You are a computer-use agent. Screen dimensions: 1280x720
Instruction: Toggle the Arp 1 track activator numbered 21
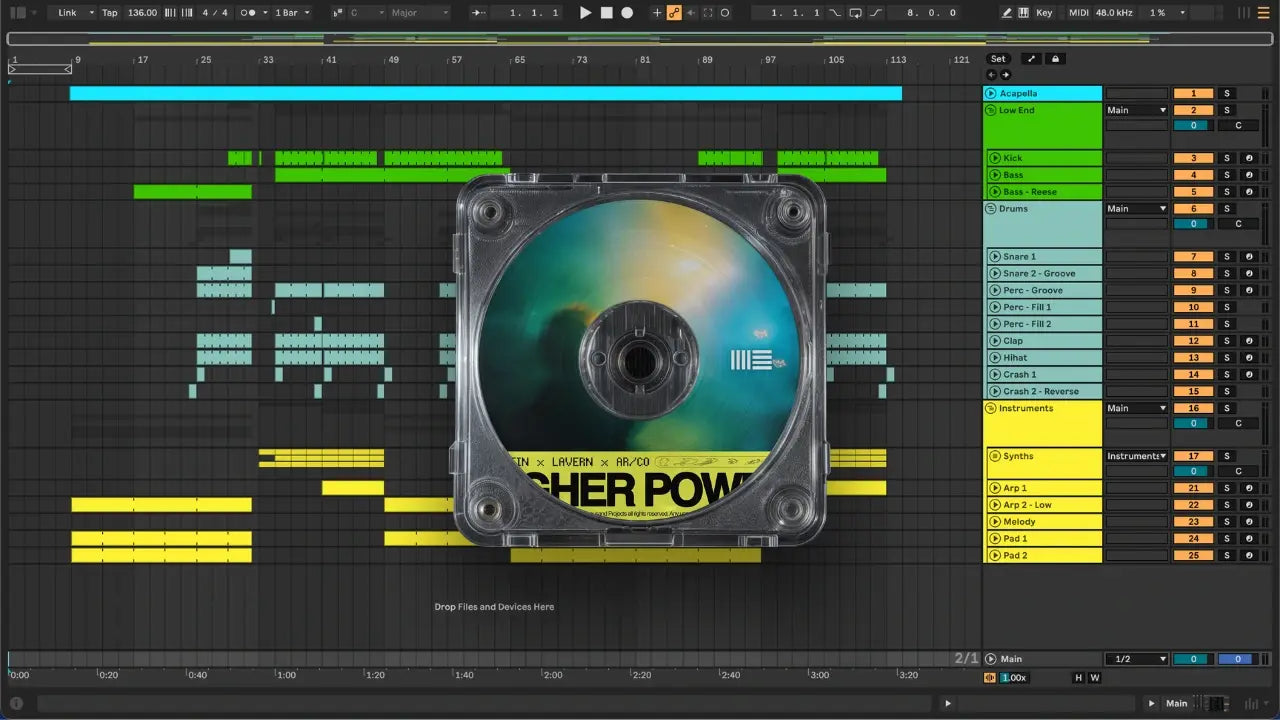tap(1193, 488)
